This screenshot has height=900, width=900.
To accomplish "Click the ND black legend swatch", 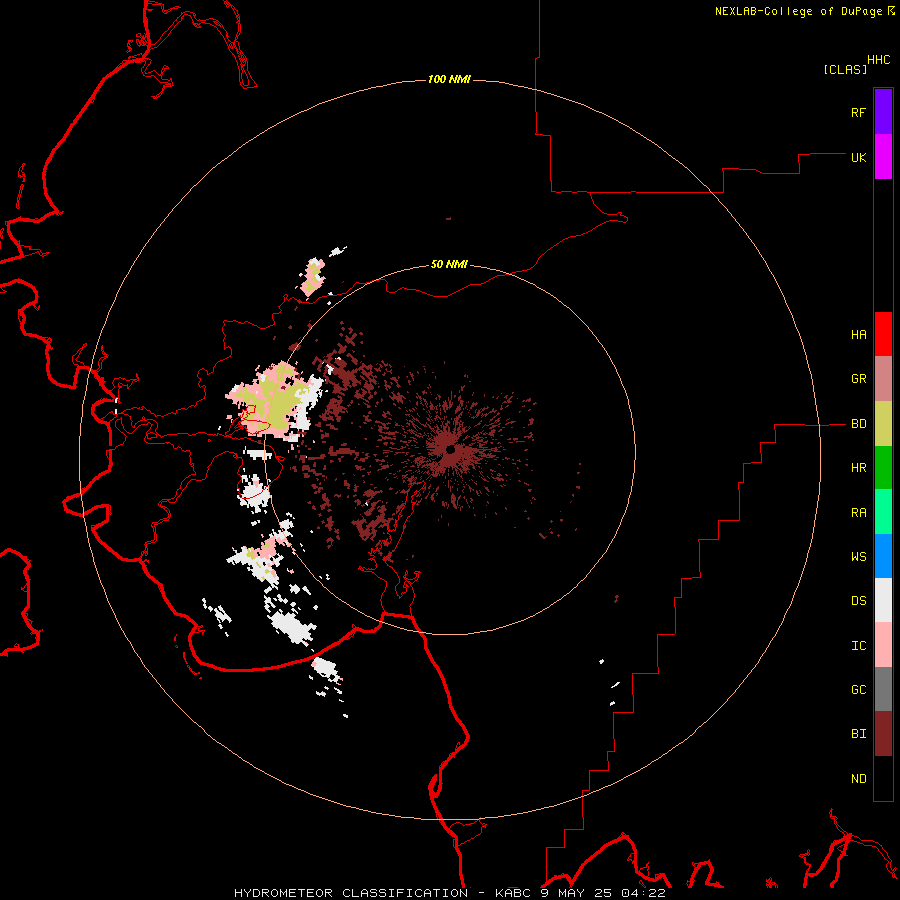I will pos(883,778).
